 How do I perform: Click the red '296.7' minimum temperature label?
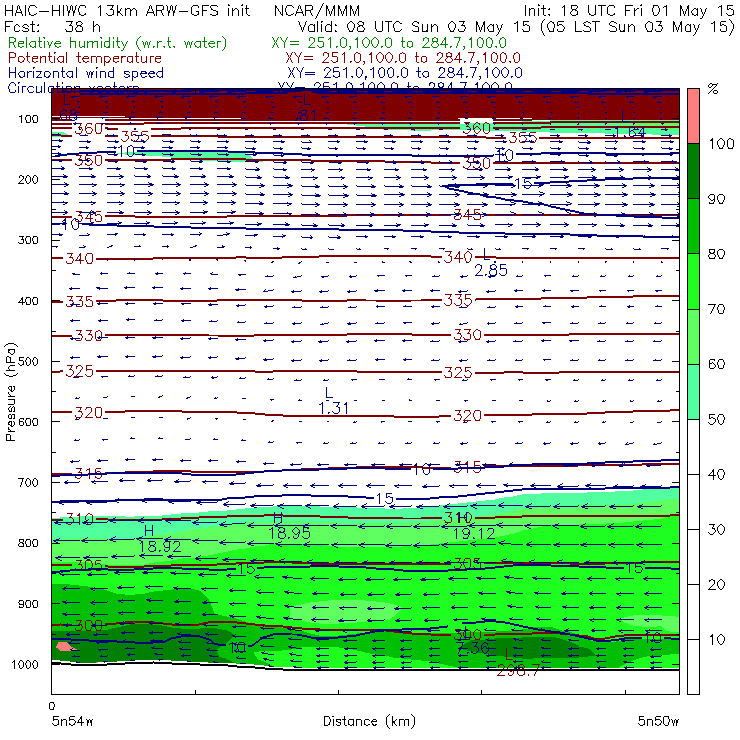point(517,670)
